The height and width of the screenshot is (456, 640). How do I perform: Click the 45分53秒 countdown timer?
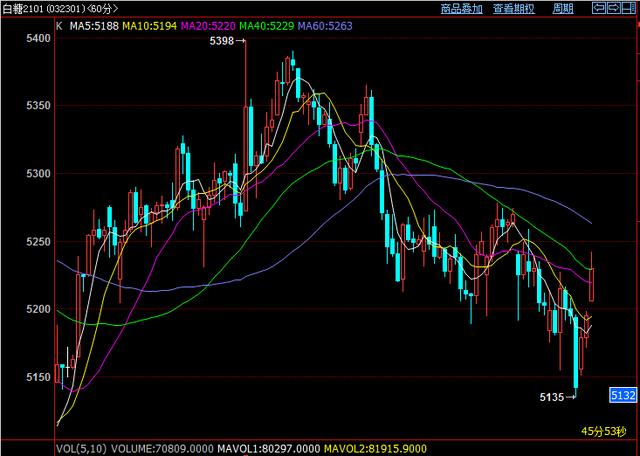(x=603, y=432)
